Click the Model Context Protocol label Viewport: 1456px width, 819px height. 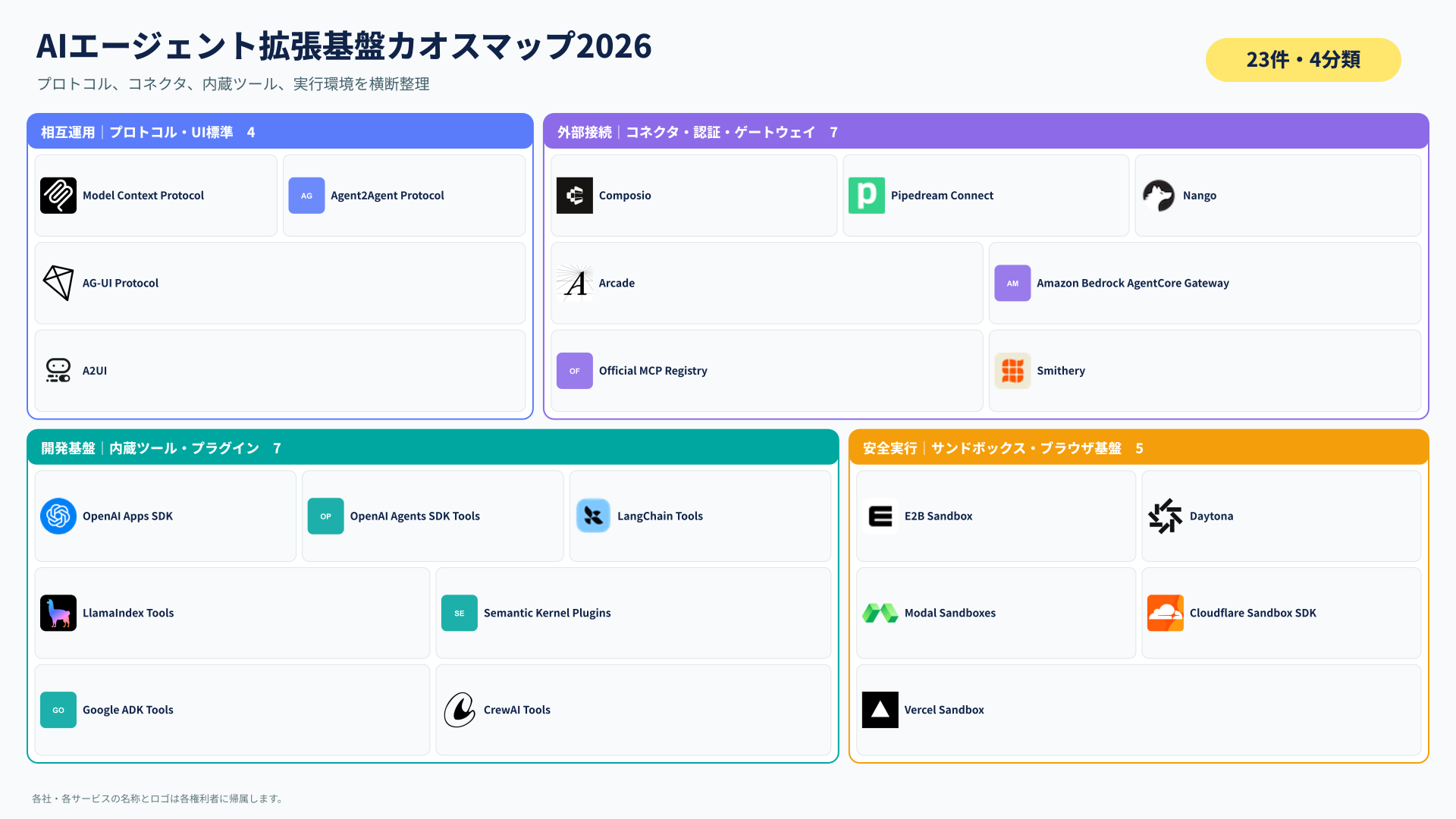click(x=143, y=196)
